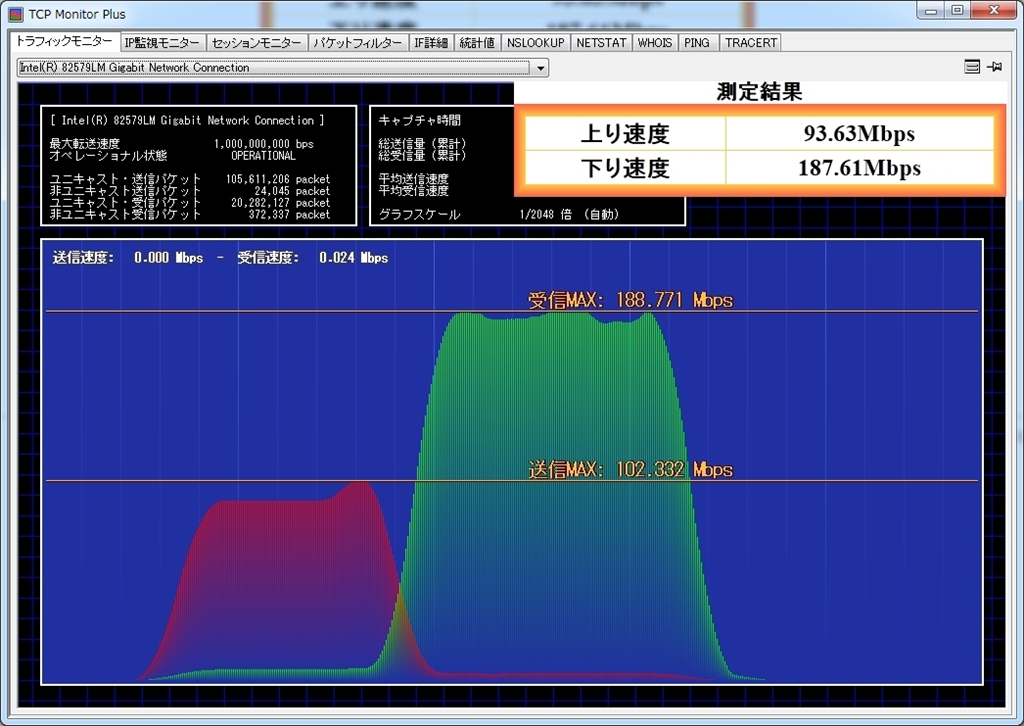Click the TCP Monitor Plus title bar icon
The image size is (1024, 726).
coord(15,14)
